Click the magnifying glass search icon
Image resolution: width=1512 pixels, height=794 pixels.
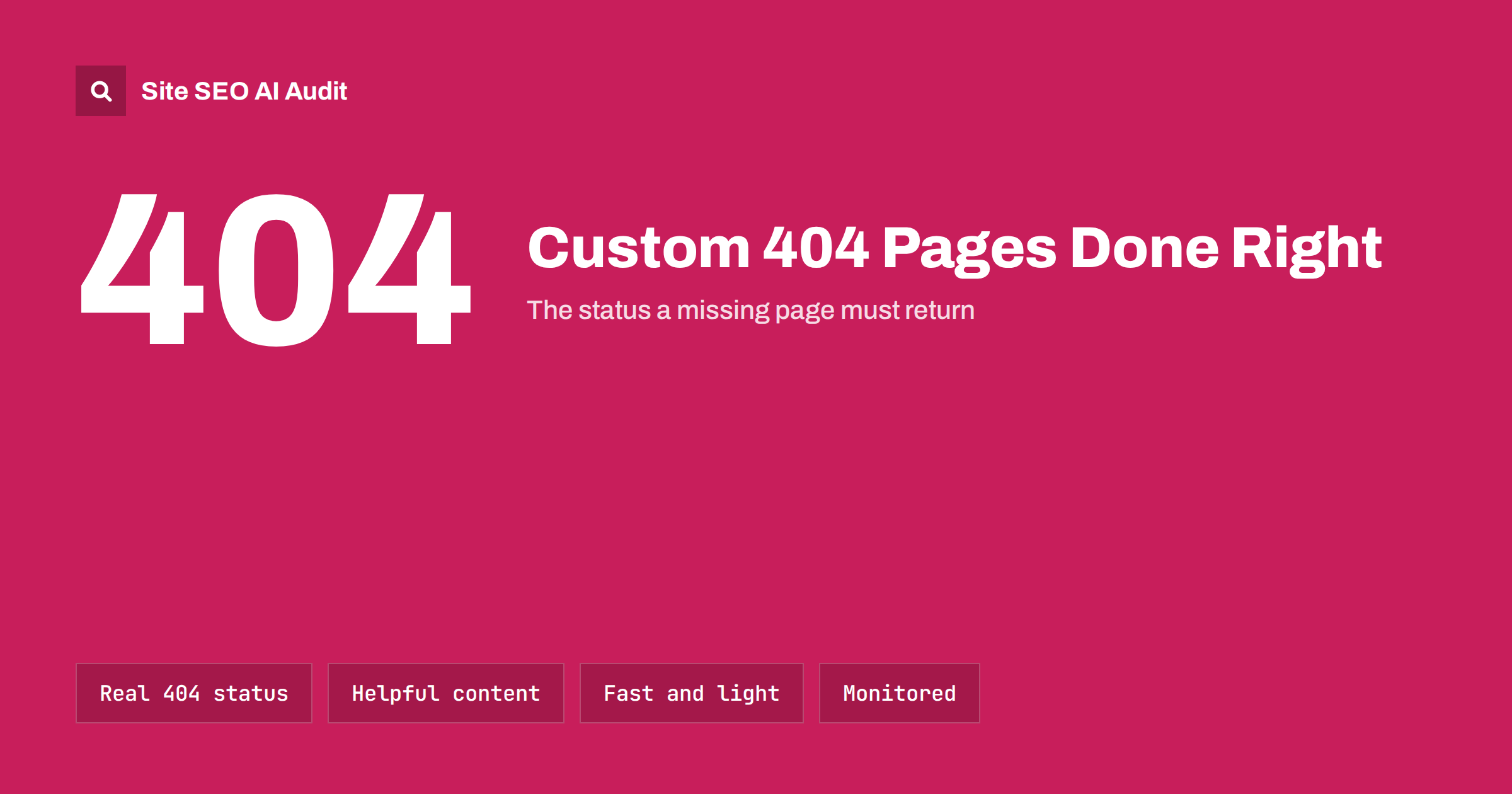click(x=101, y=91)
